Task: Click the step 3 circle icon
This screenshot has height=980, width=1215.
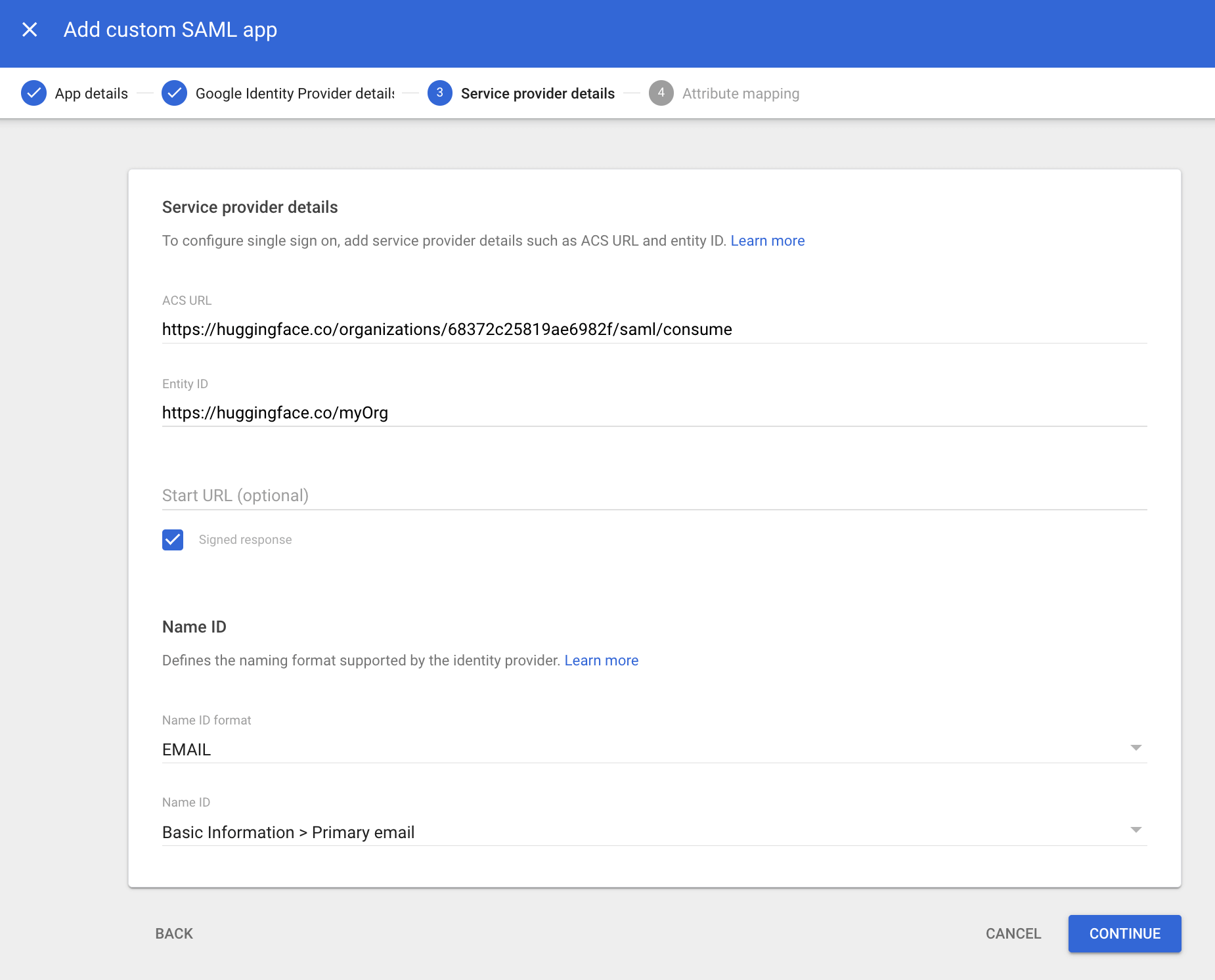Action: pos(439,93)
